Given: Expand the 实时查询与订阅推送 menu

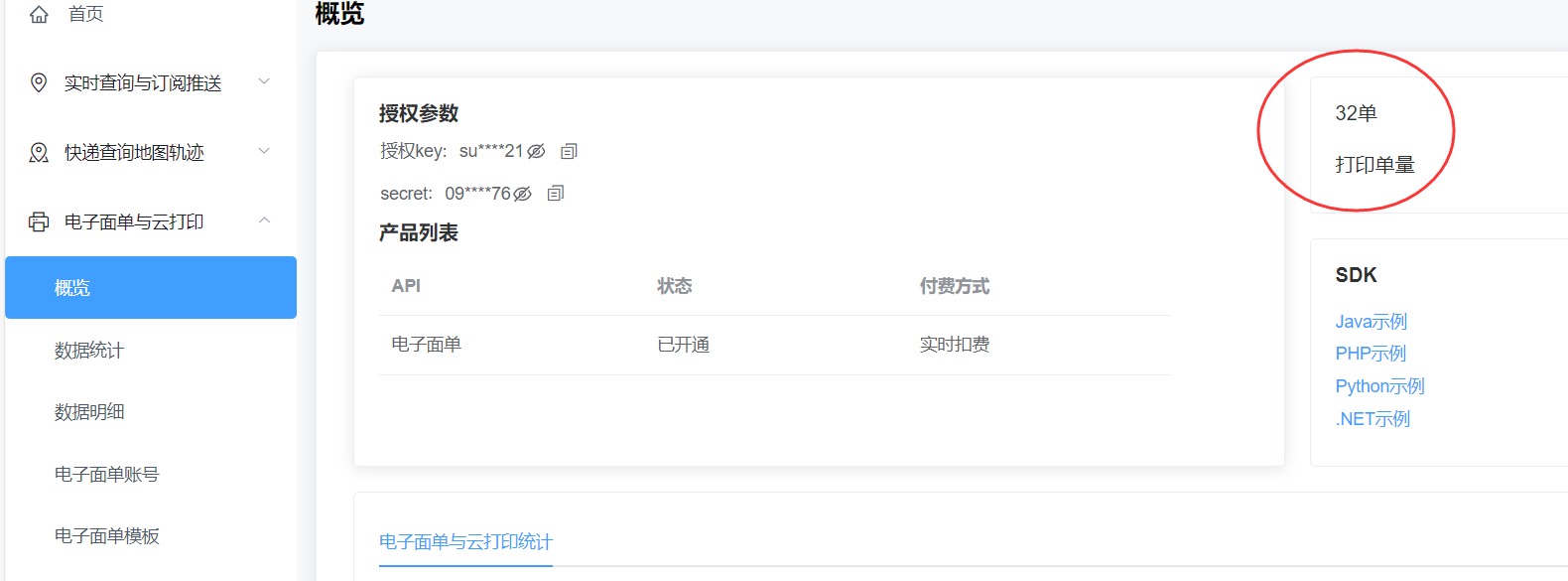Looking at the screenshot, I should tap(264, 81).
